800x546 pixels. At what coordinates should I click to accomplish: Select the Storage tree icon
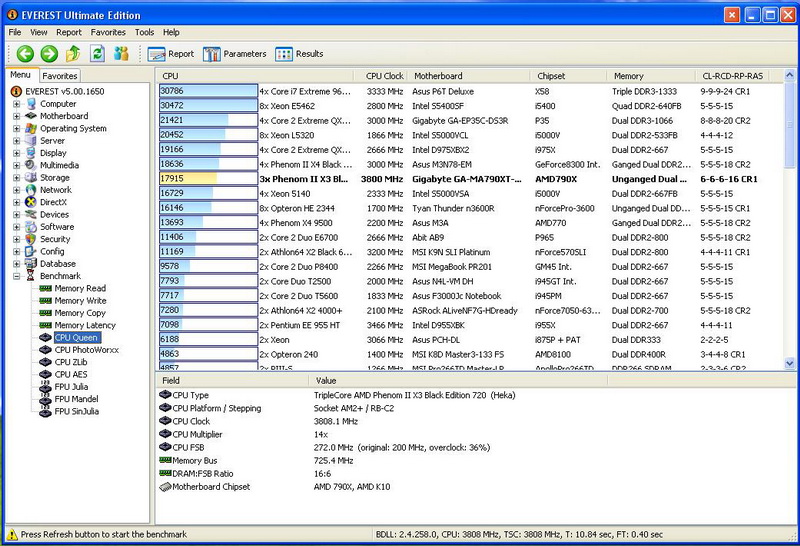31,177
